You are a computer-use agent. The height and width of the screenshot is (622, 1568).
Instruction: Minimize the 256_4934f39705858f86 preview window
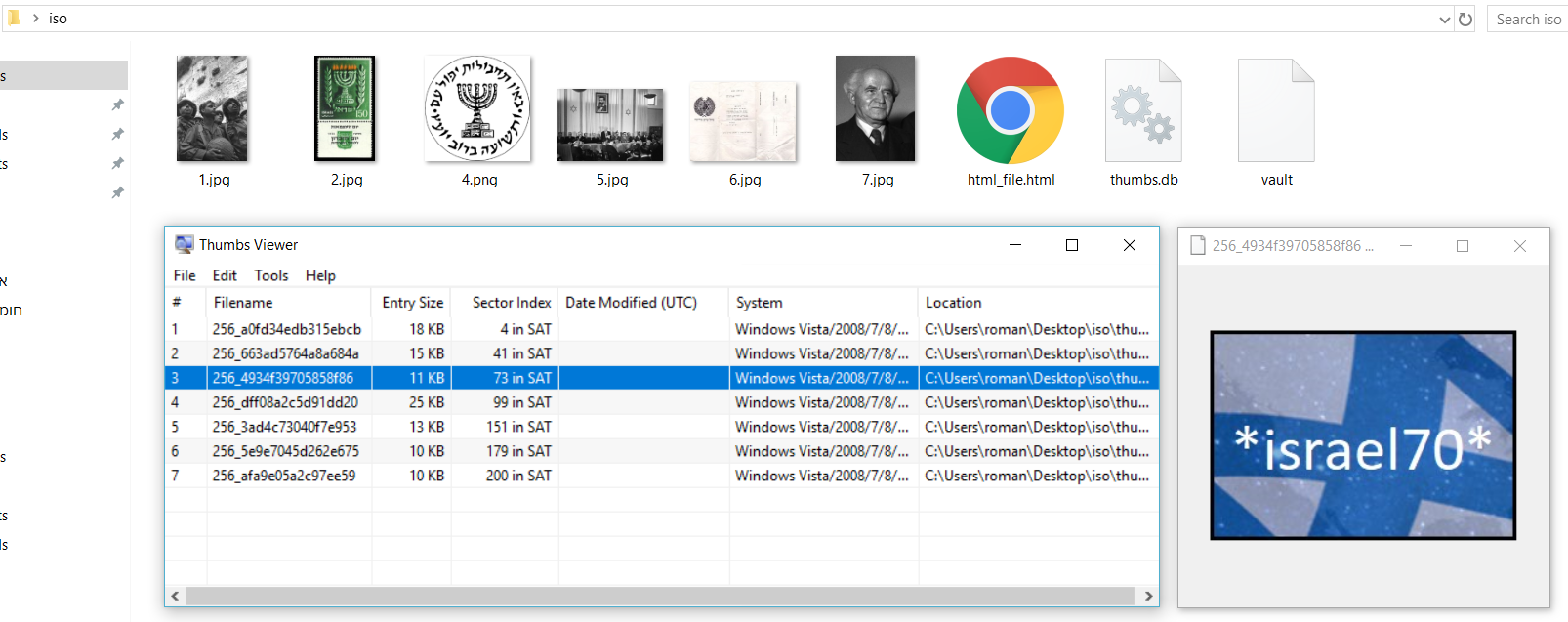click(1406, 246)
